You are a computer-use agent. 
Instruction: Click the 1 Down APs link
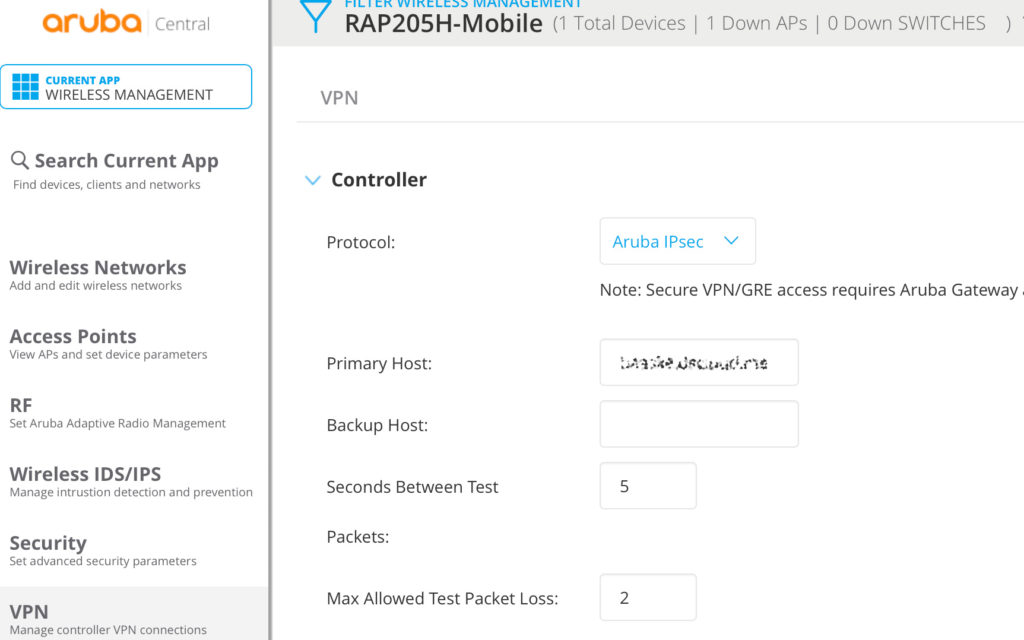pyautogui.click(x=756, y=23)
